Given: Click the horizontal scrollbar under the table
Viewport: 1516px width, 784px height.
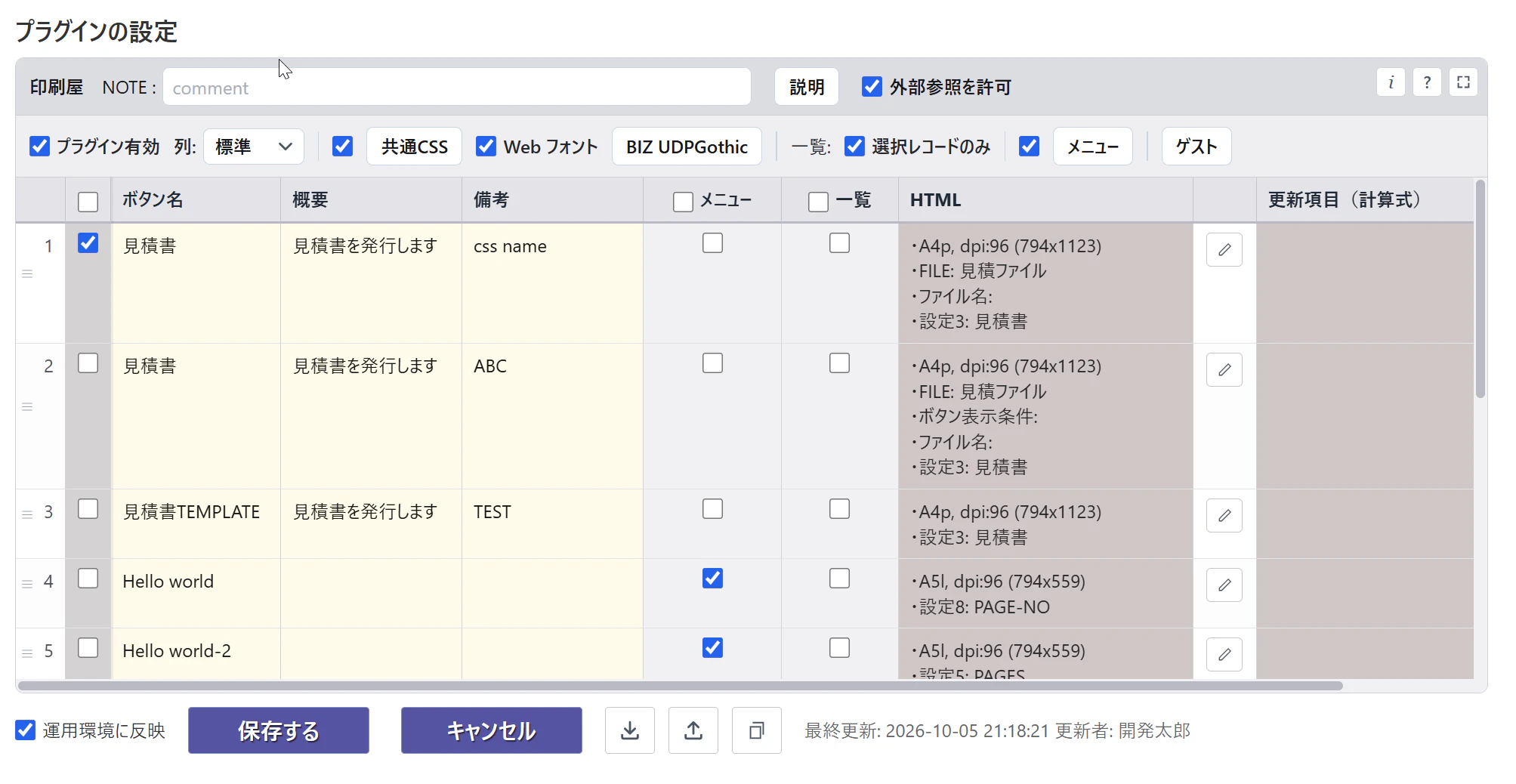Looking at the screenshot, I should [680, 686].
